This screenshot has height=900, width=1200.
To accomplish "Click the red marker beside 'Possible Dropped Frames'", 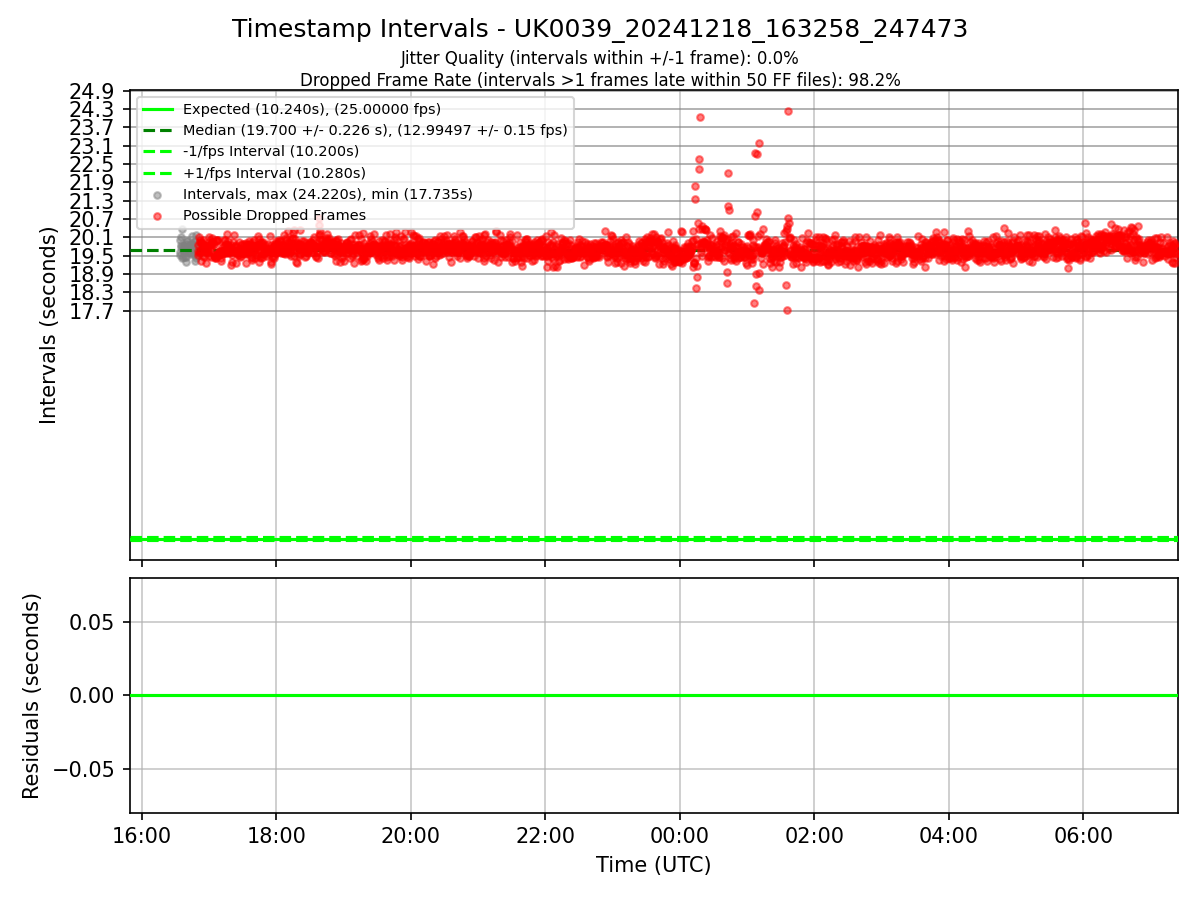I will point(158,215).
